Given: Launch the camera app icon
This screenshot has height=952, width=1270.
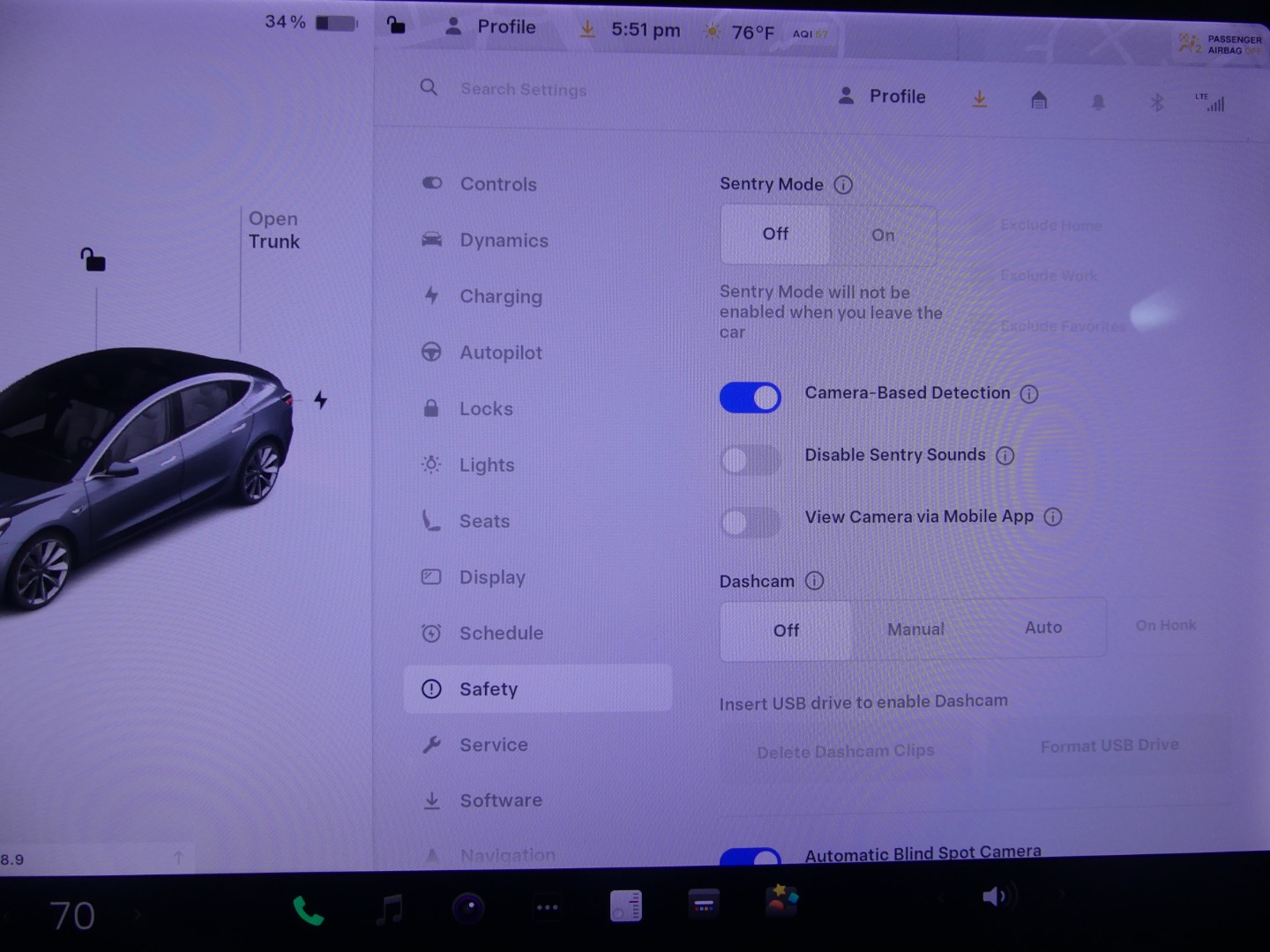Looking at the screenshot, I should click(468, 908).
